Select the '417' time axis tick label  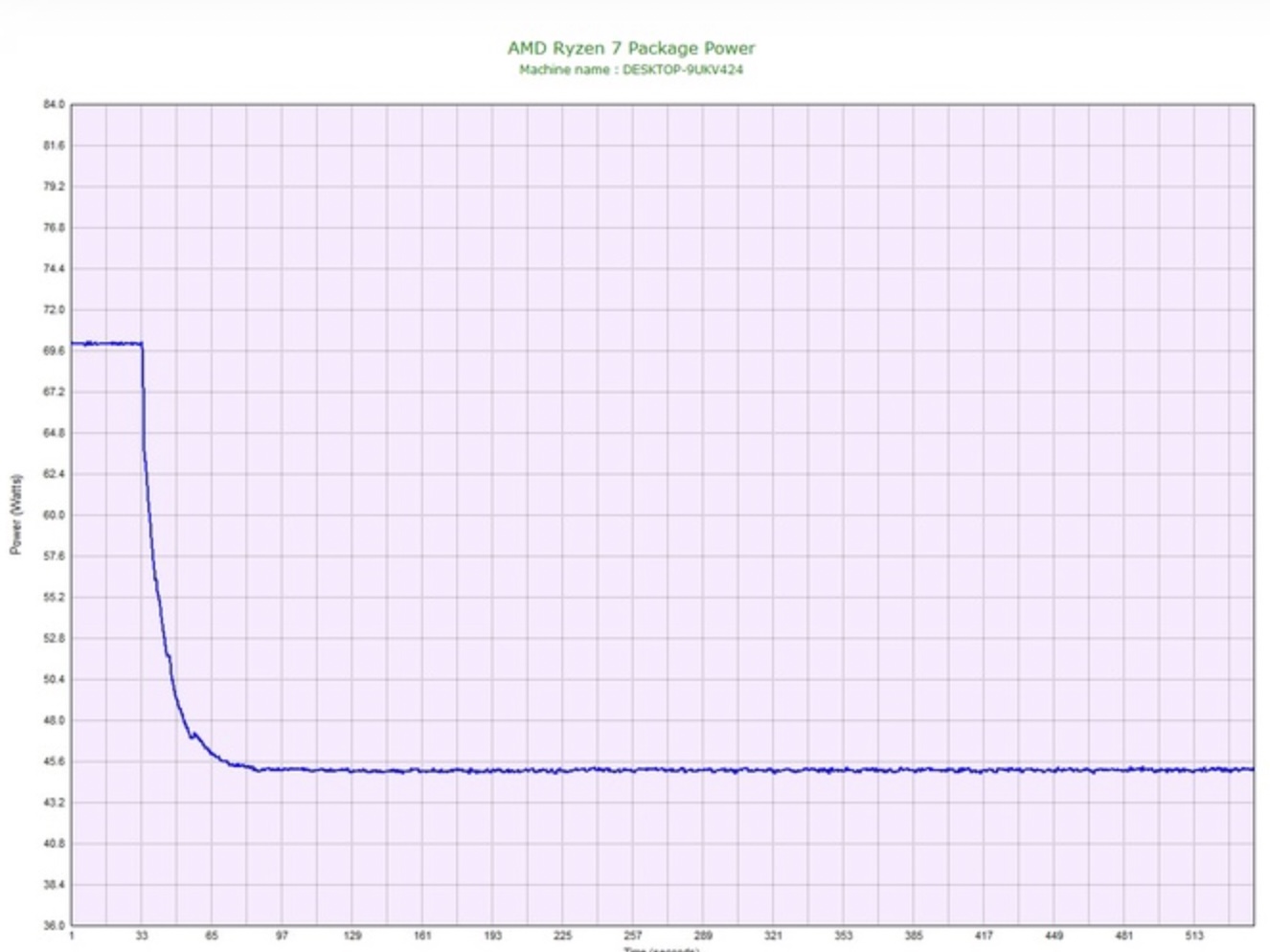pyautogui.click(x=984, y=936)
